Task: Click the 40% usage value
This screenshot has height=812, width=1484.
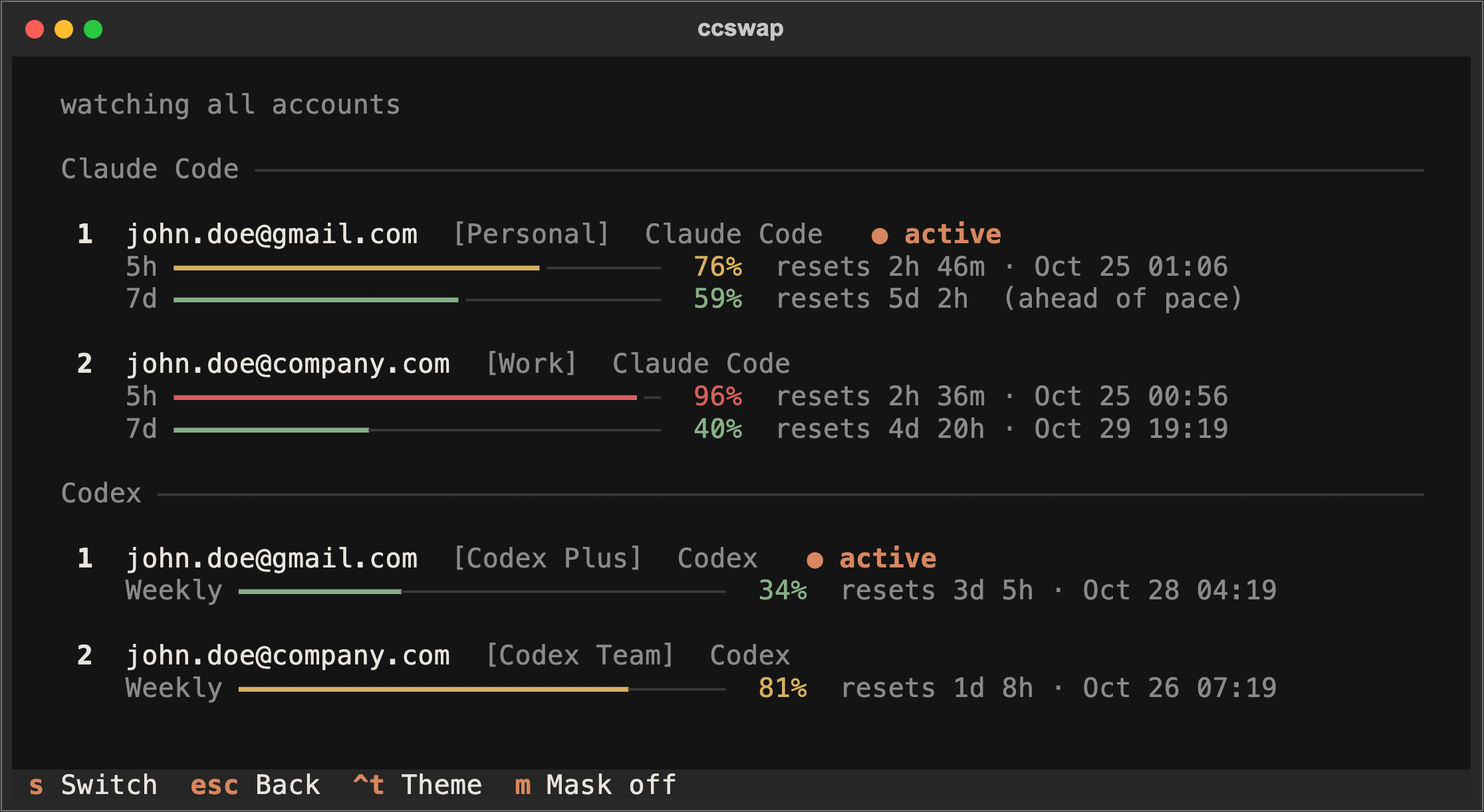Action: [717, 429]
